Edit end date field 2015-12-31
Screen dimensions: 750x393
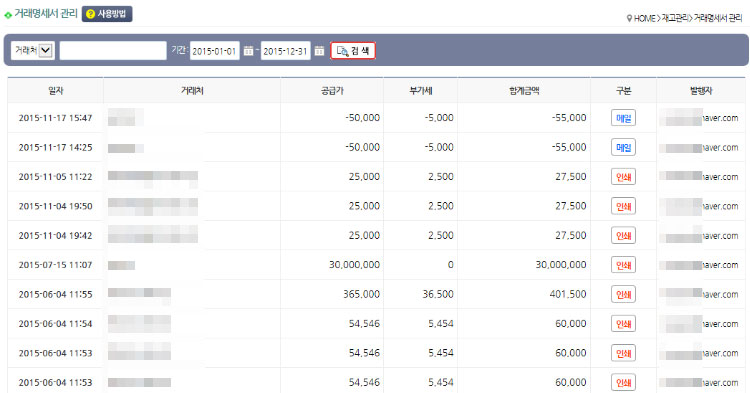click(x=286, y=51)
